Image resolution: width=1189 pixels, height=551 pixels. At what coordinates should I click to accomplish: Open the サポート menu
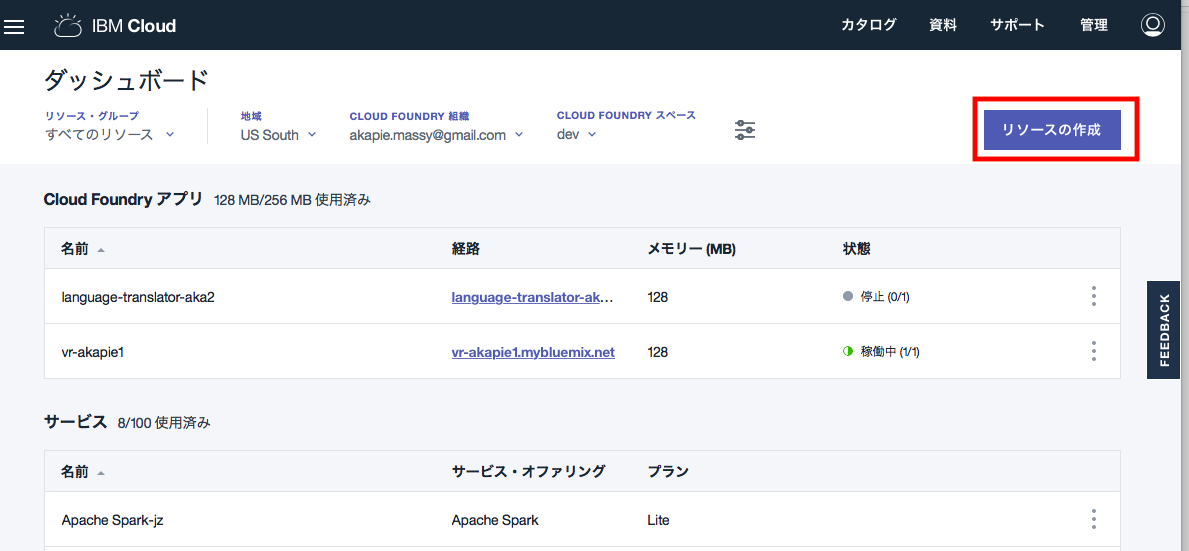[1017, 25]
